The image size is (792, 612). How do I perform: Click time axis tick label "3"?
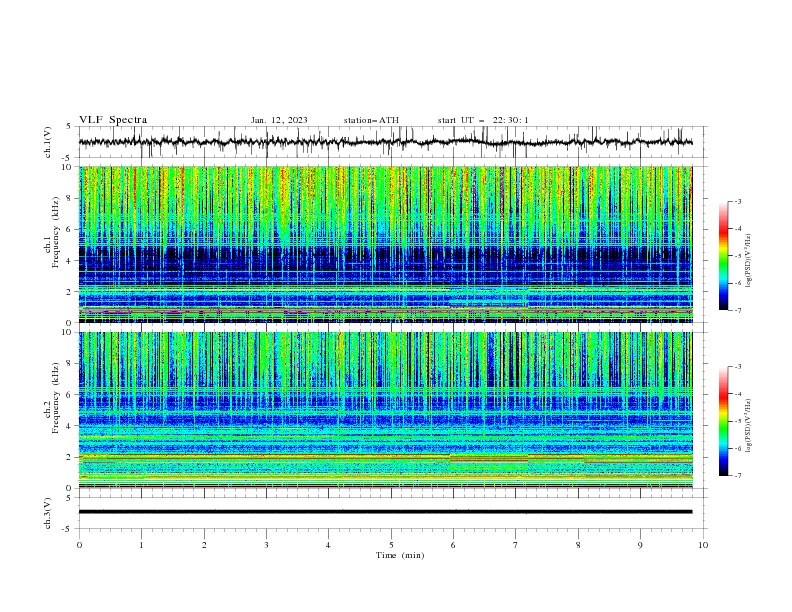pyautogui.click(x=266, y=545)
